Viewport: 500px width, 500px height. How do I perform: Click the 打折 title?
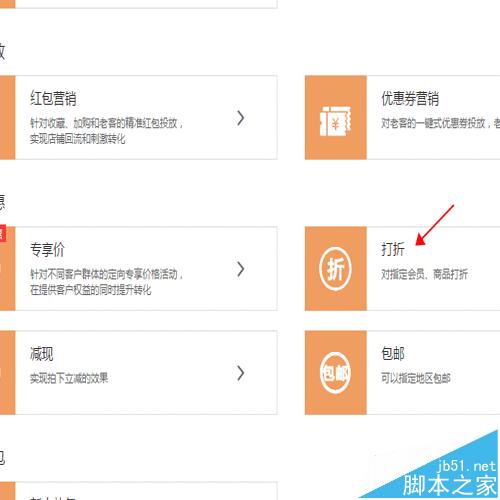393,249
